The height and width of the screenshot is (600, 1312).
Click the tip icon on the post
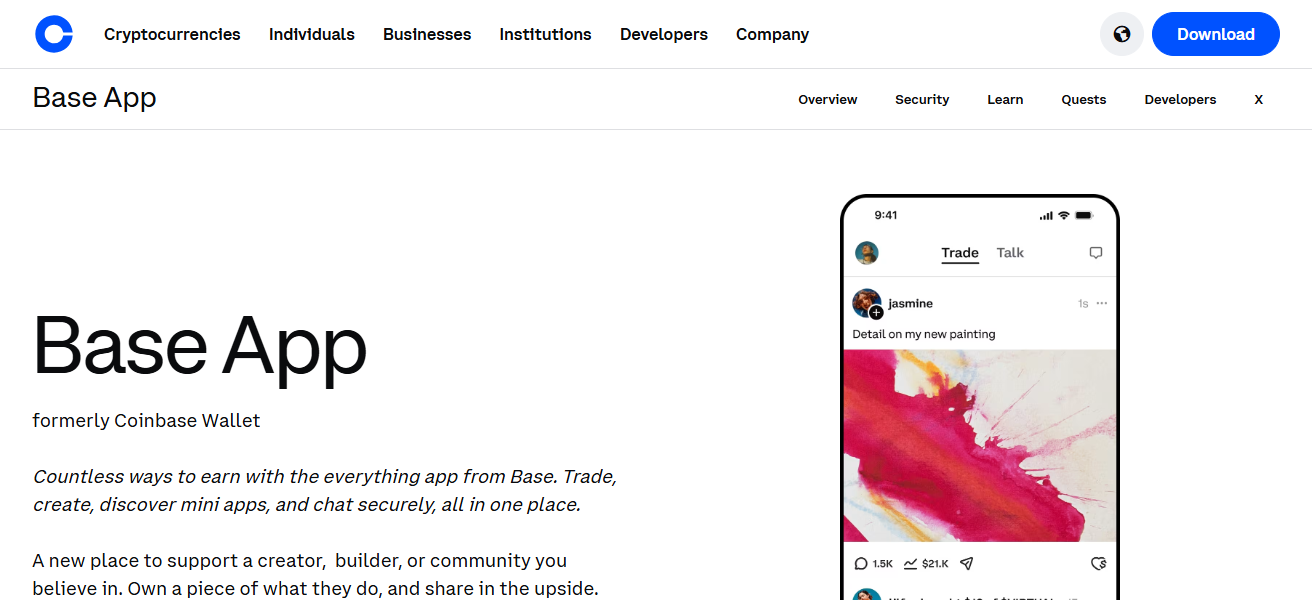[1098, 563]
